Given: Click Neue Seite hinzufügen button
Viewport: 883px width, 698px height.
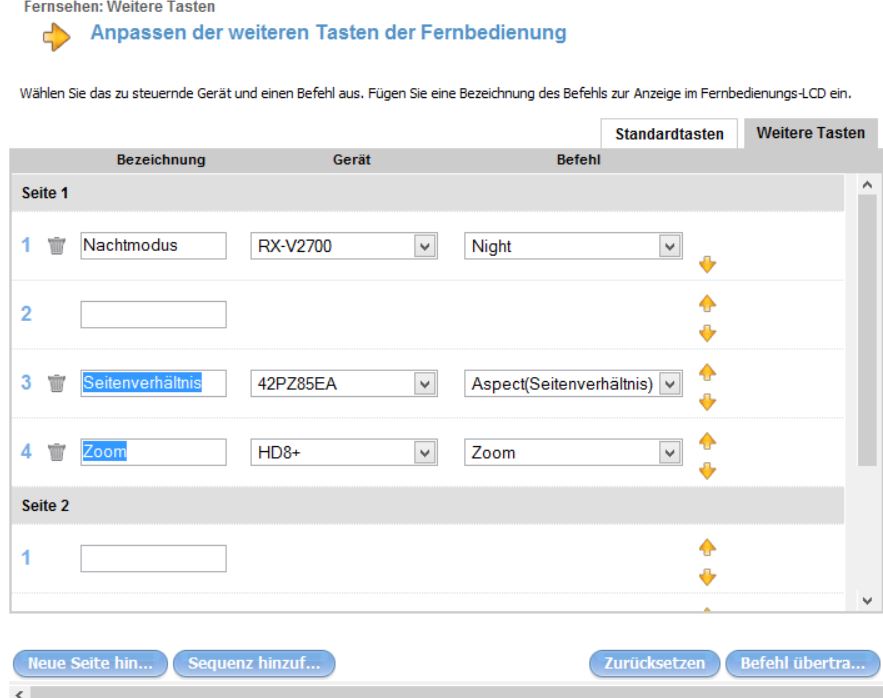Looking at the screenshot, I should 90,662.
